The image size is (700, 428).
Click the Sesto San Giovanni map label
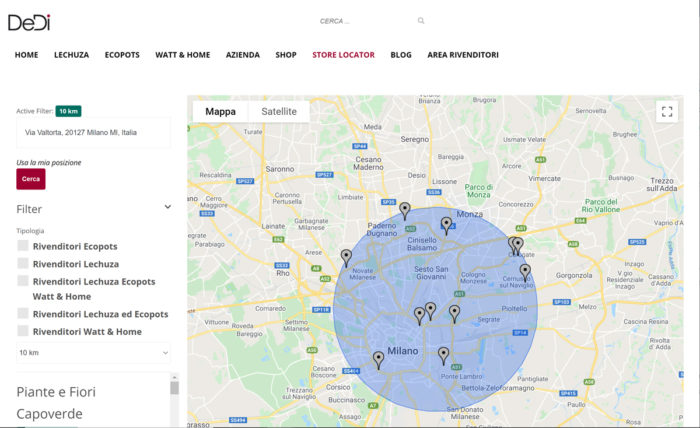(431, 273)
